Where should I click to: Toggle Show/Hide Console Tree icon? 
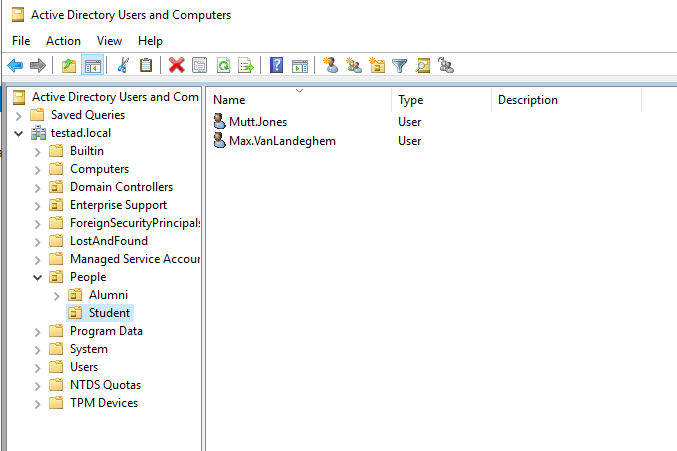(x=93, y=66)
